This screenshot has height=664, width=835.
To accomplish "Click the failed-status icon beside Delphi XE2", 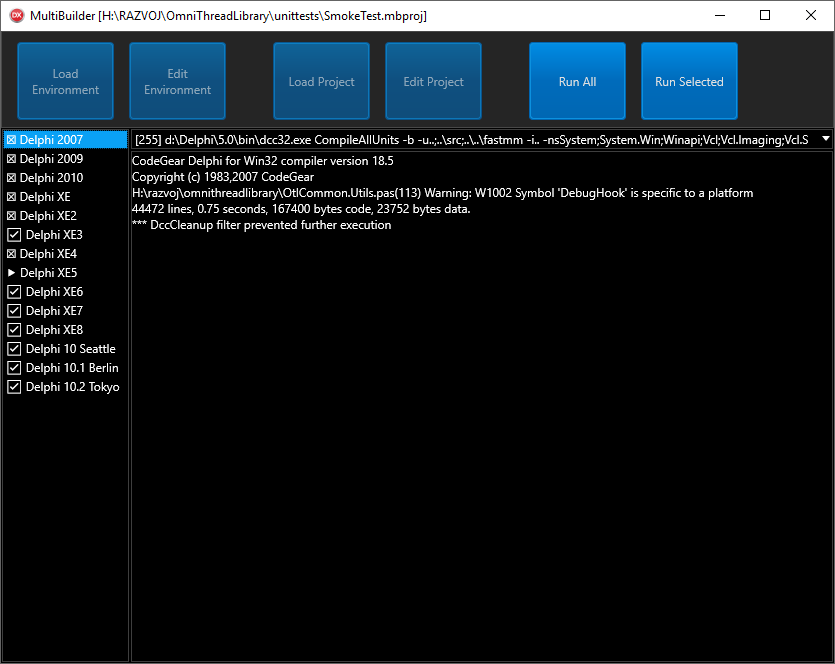I will tap(11, 216).
